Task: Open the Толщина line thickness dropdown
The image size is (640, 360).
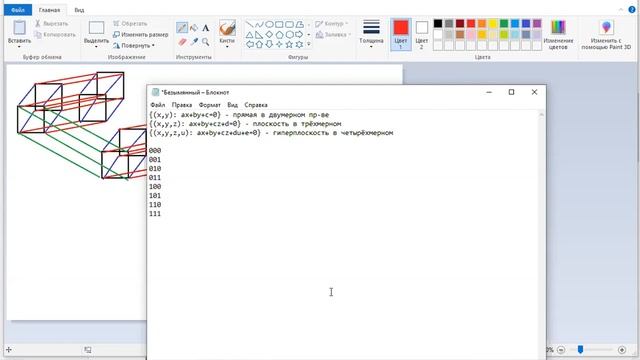Action: (371, 35)
